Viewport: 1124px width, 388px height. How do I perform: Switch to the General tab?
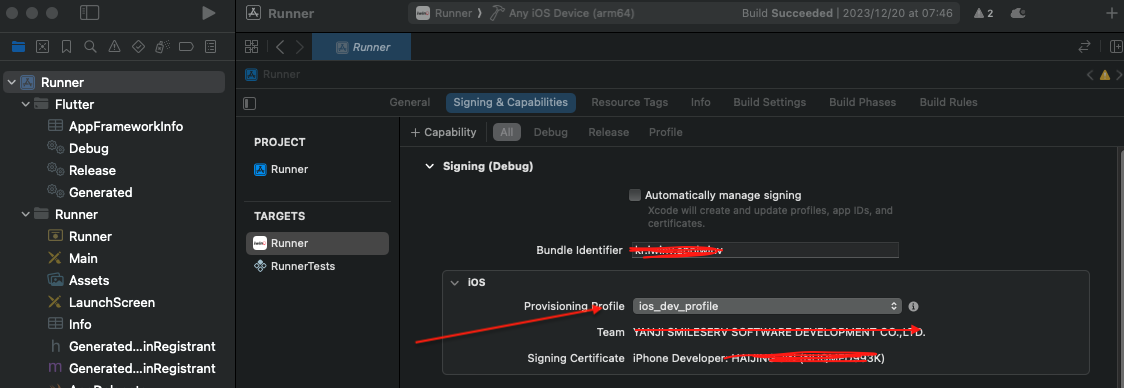(x=410, y=103)
